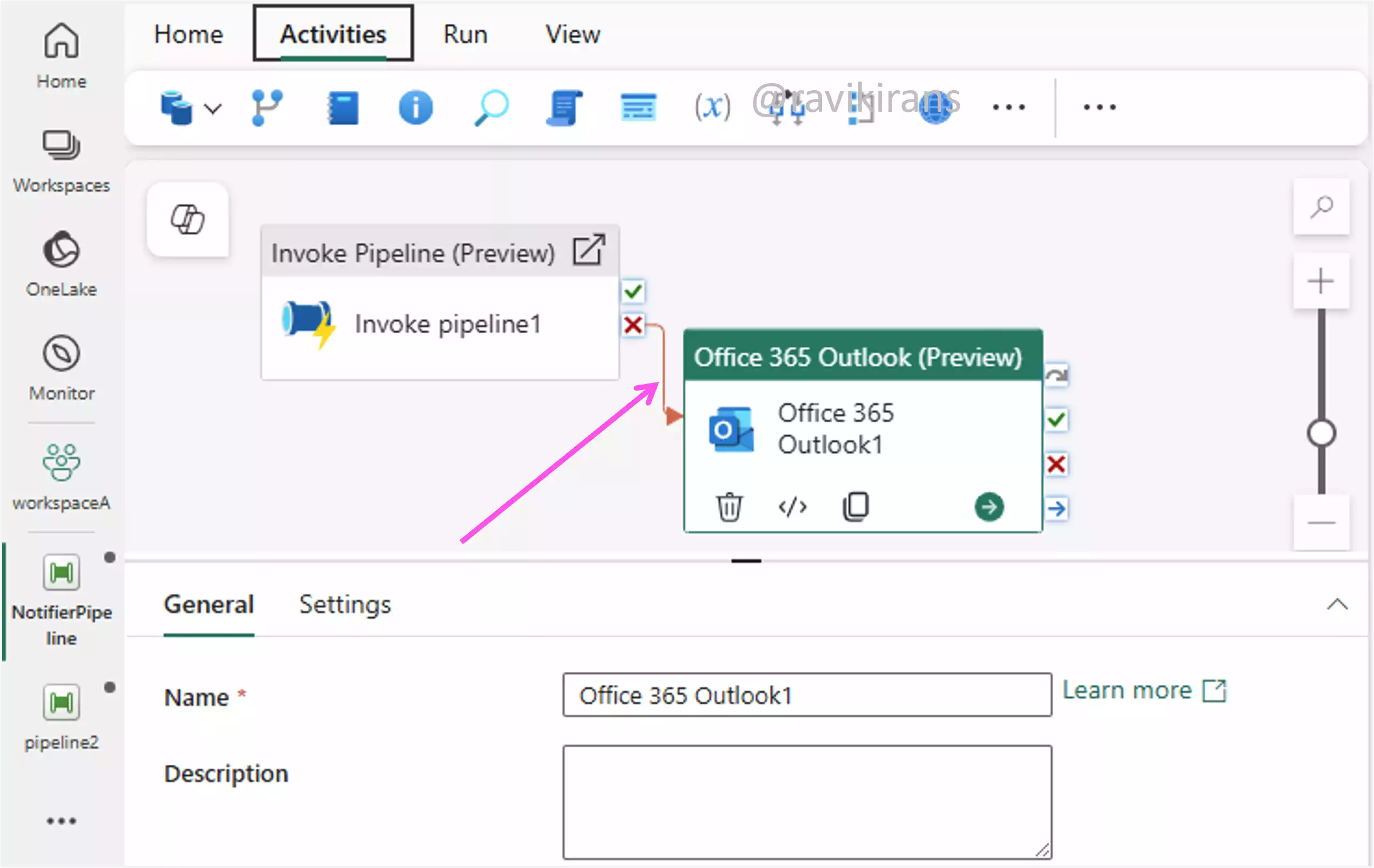Click the canvas zoom slider handle

click(x=1321, y=433)
